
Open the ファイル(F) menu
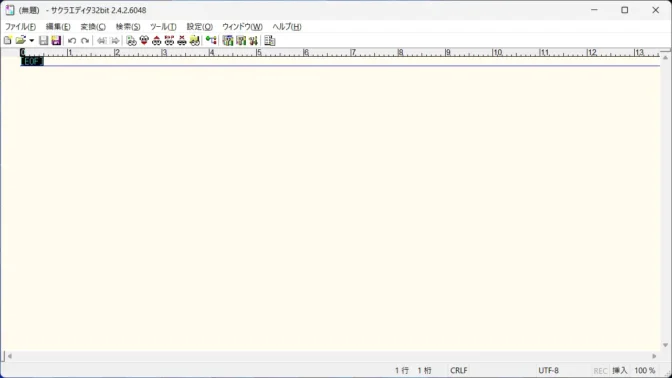tap(21, 27)
